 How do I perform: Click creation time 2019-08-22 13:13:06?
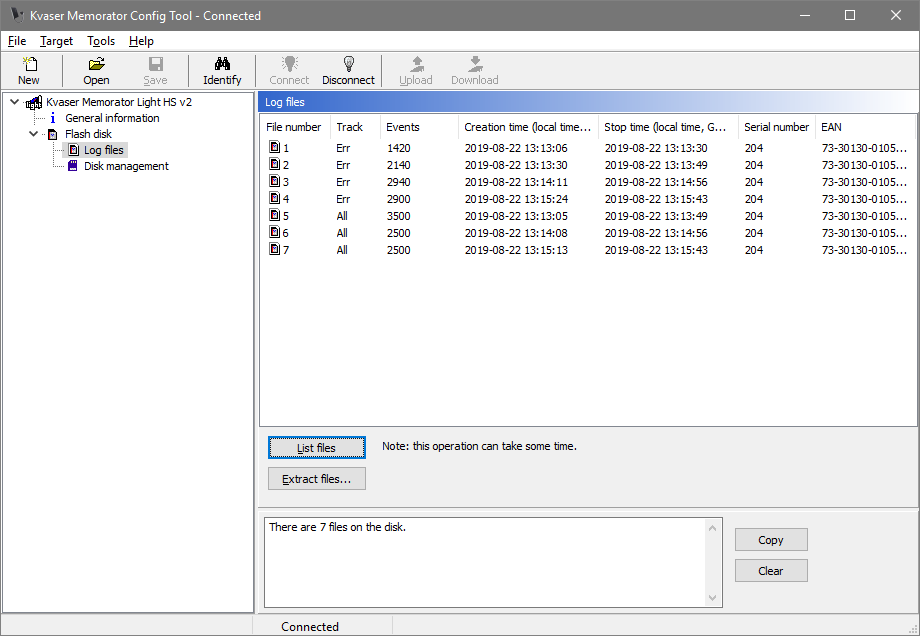click(516, 148)
